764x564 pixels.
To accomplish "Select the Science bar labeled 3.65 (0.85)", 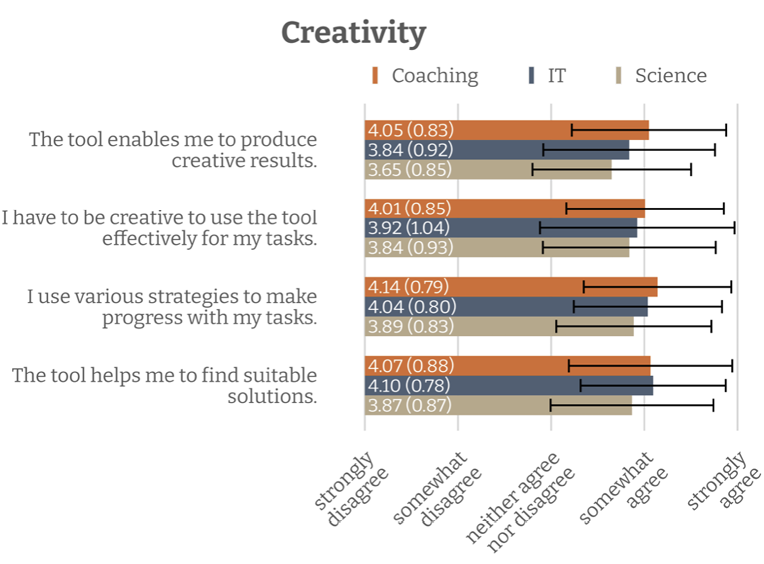I will (x=487, y=170).
